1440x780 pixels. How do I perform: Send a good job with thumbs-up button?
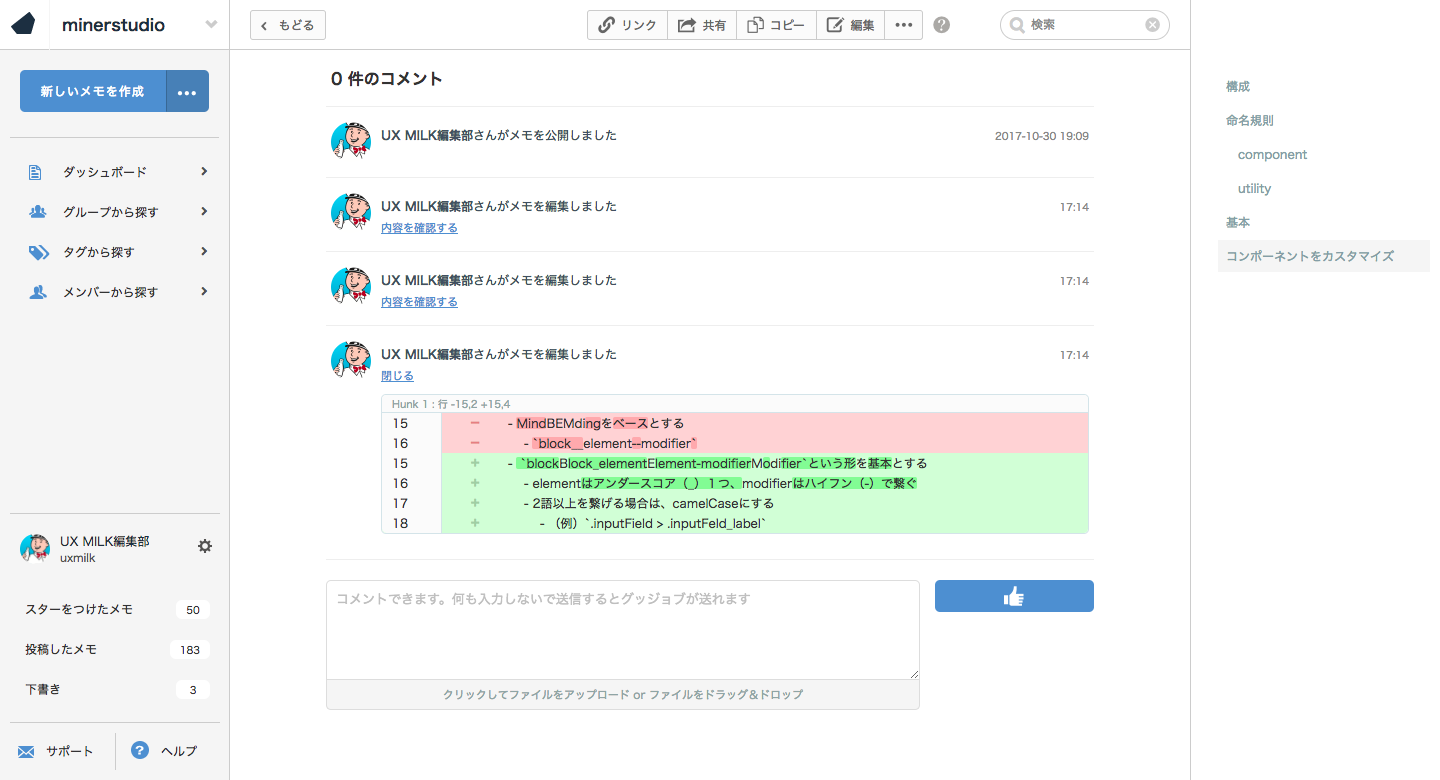[x=1013, y=596]
